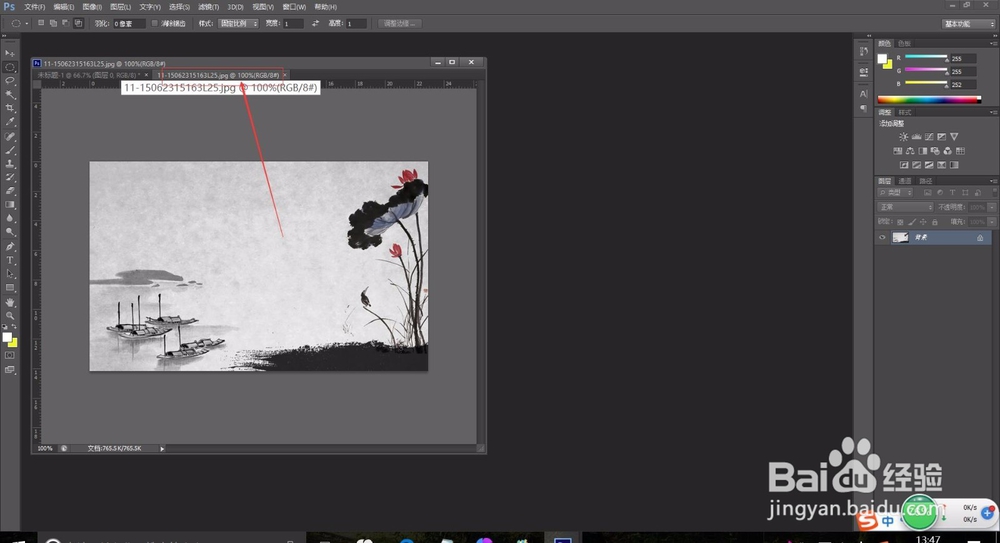Open the tool preset picker arrow

tap(27, 24)
